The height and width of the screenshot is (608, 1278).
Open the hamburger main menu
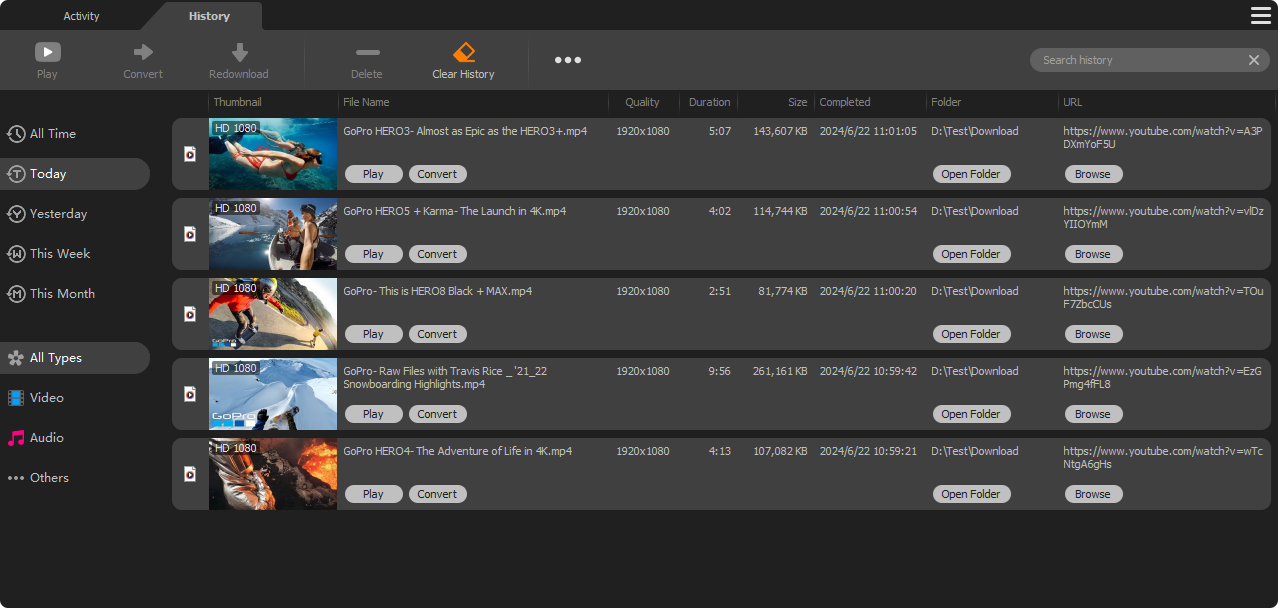click(1260, 15)
